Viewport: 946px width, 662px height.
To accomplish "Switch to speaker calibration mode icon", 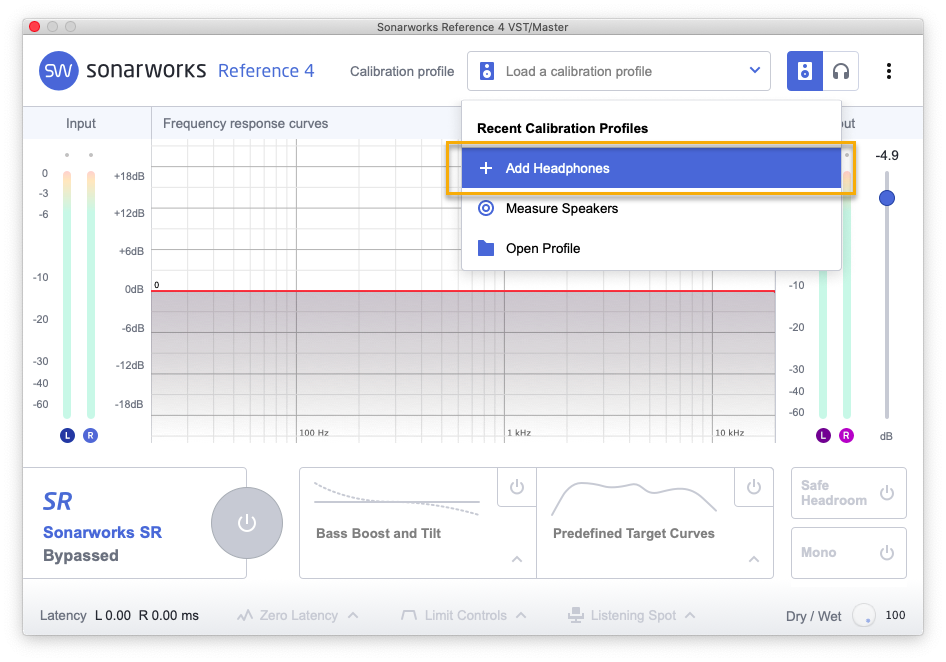I will (x=804, y=71).
